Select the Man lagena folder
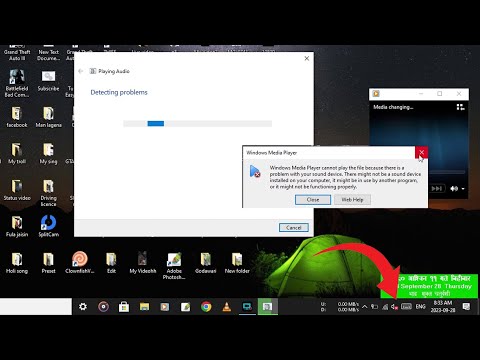 point(48,117)
